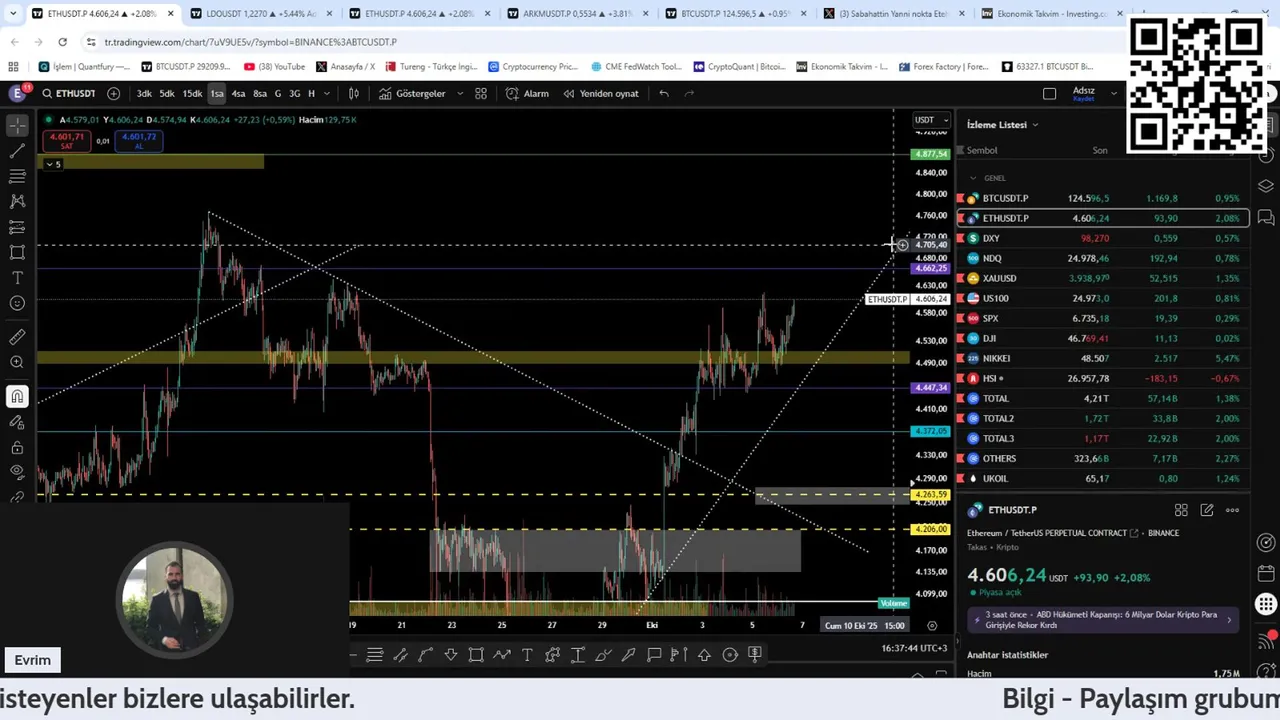Screen dimensions: 1280x720
Task: Open the emoji icons tool
Action: click(17, 303)
